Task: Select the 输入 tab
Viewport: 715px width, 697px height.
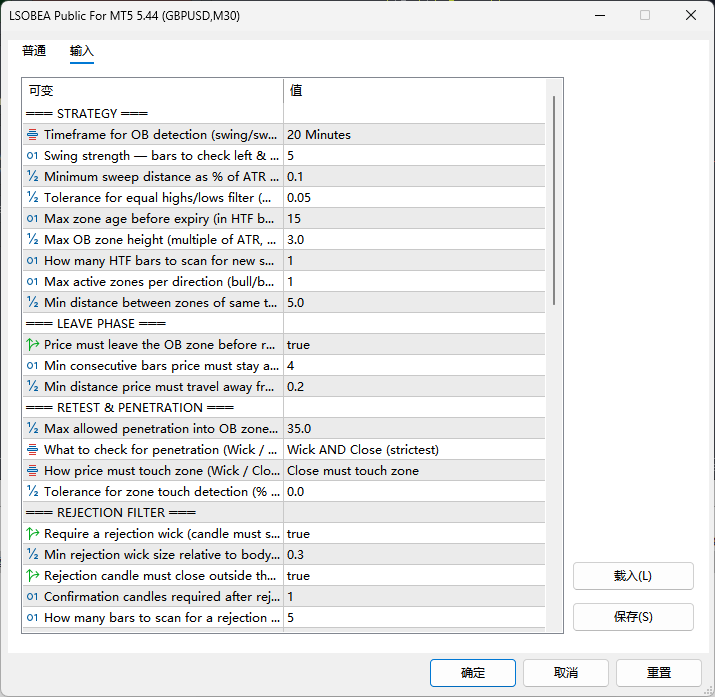Action: tap(82, 51)
